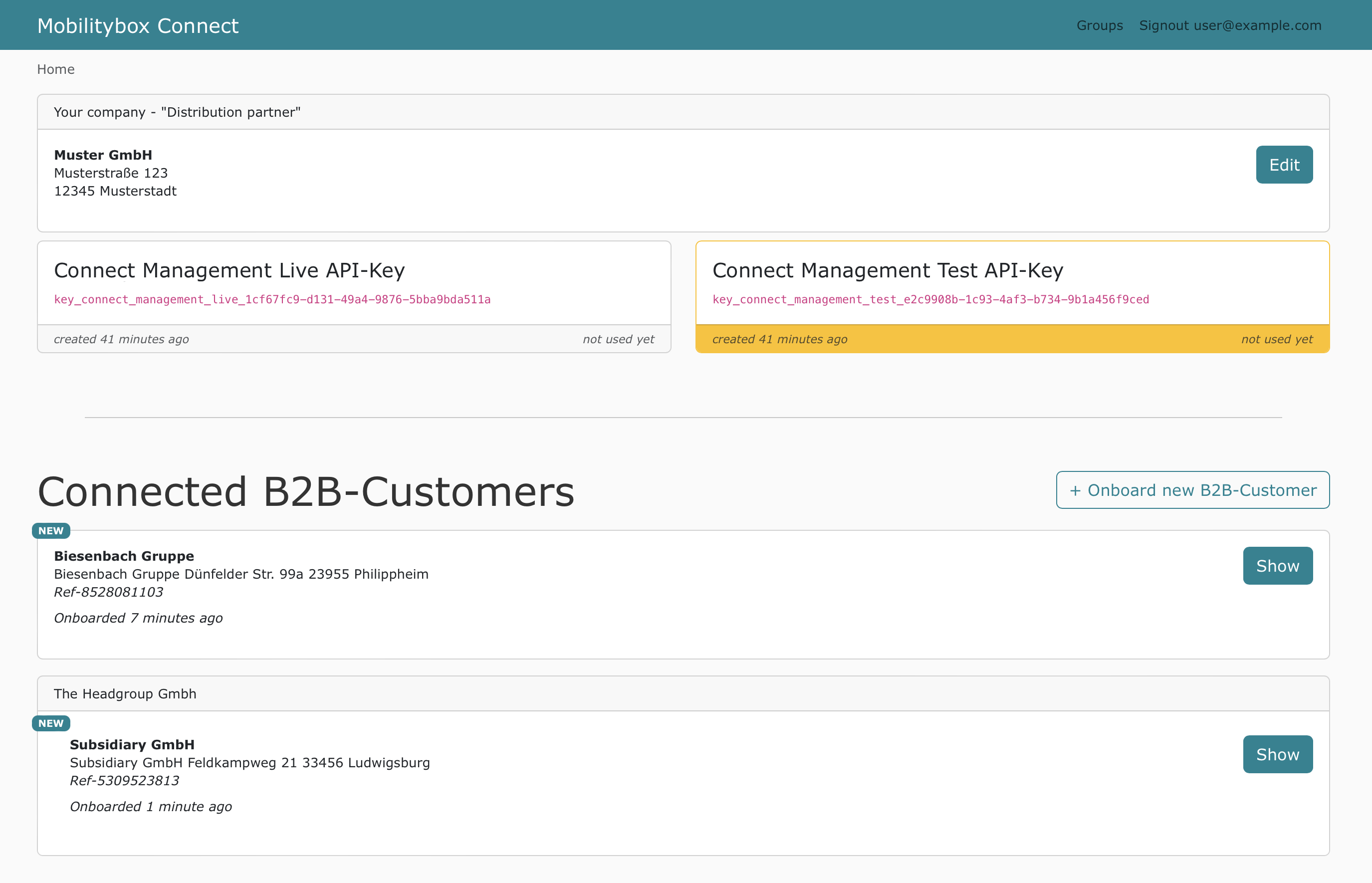Click the Your company Distribution partner header
This screenshot has height=883, width=1372.
point(684,112)
